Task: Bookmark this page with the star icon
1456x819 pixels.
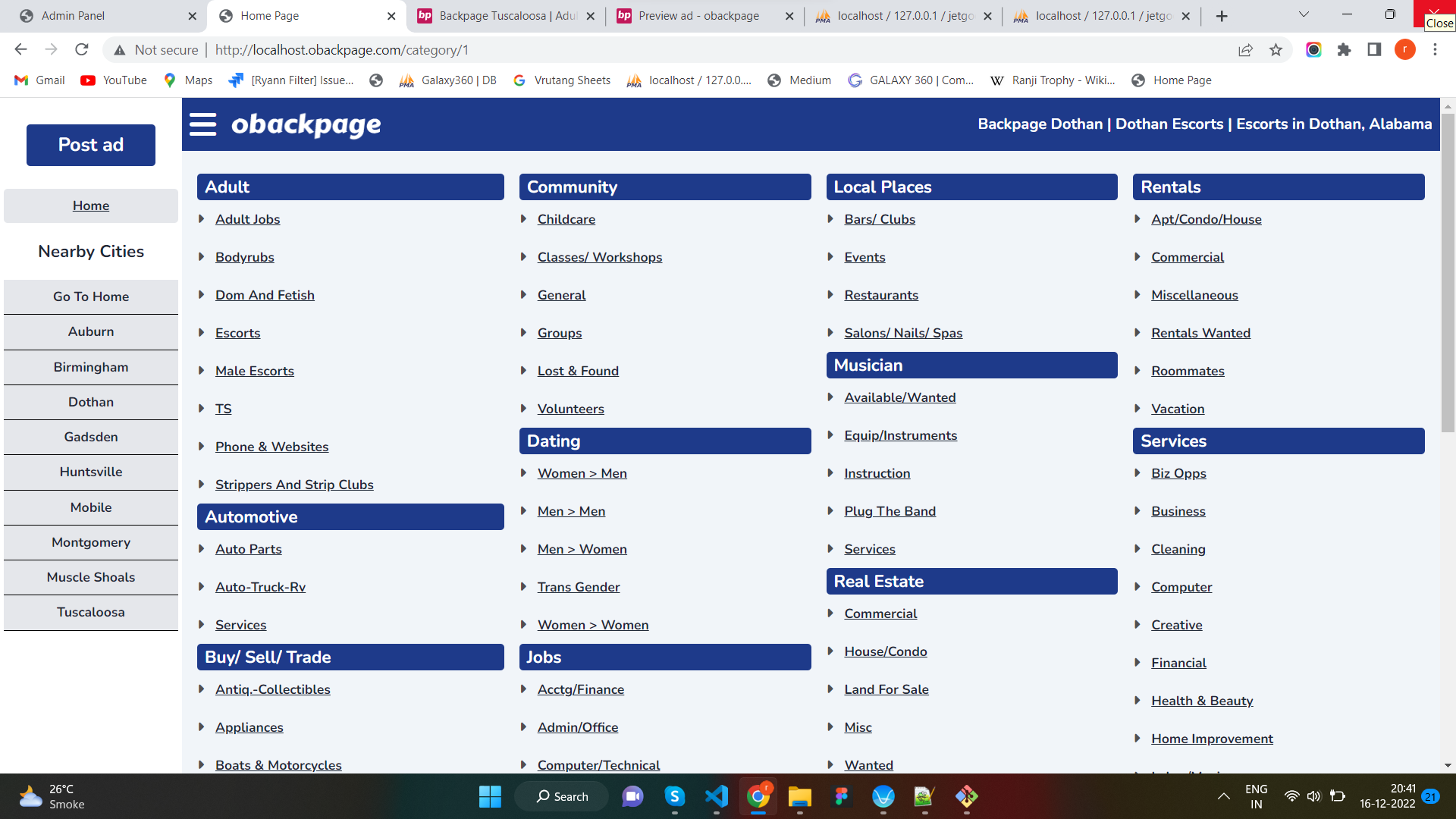Action: tap(1276, 49)
